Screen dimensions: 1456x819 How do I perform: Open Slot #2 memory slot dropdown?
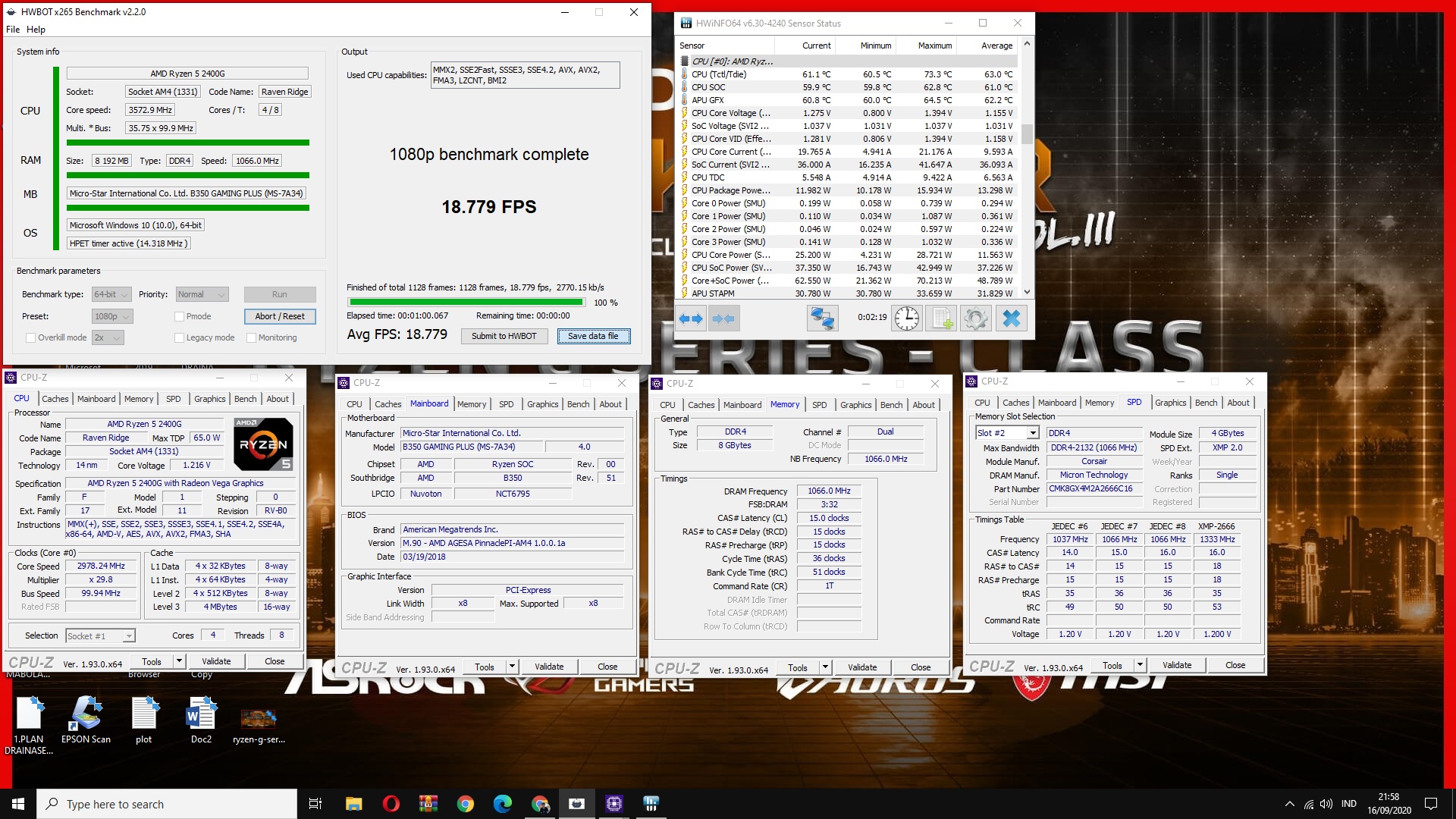(1007, 433)
